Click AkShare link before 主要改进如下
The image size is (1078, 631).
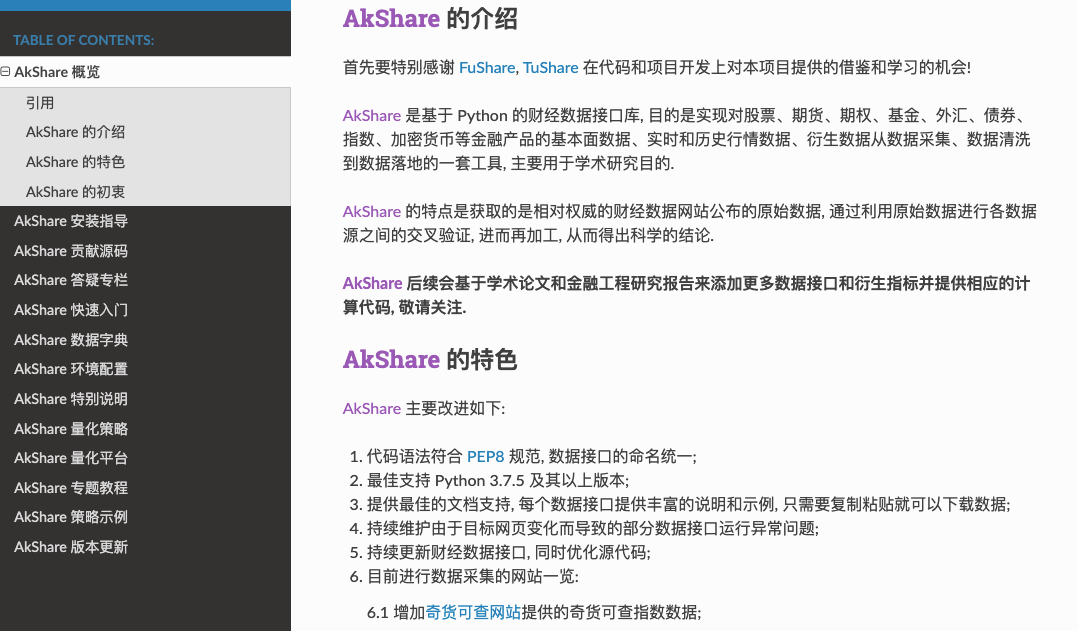(372, 408)
